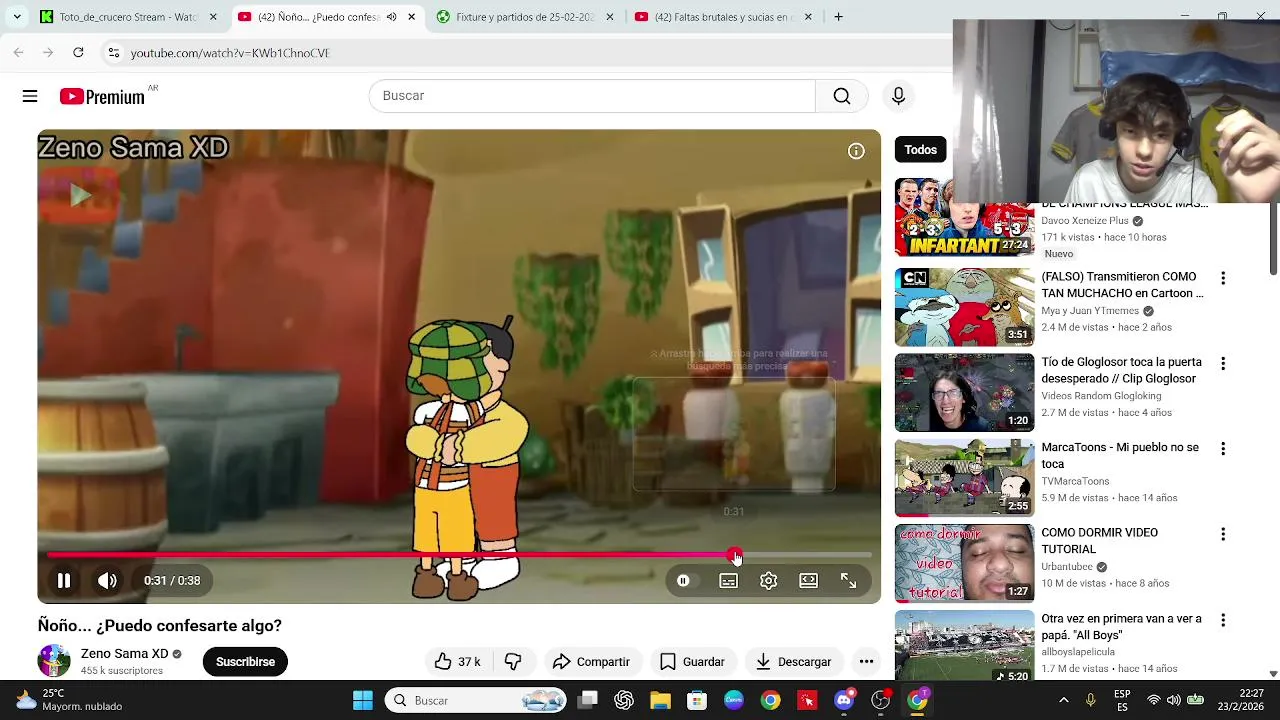The height and width of the screenshot is (720, 1280).
Task: Play the Cartoon Network FALSO thumbnail
Action: 964,306
